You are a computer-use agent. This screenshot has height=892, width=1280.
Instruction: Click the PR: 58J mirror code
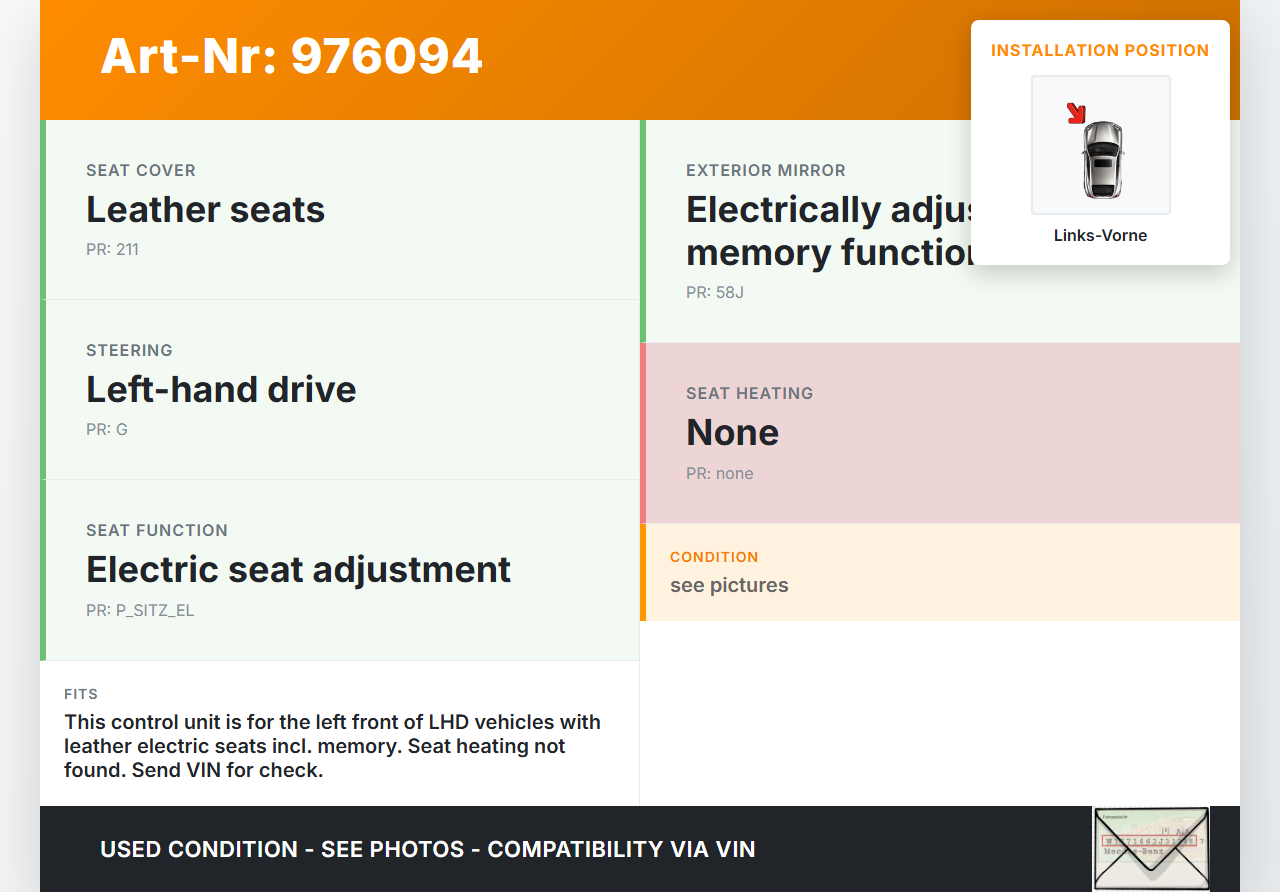coord(715,293)
